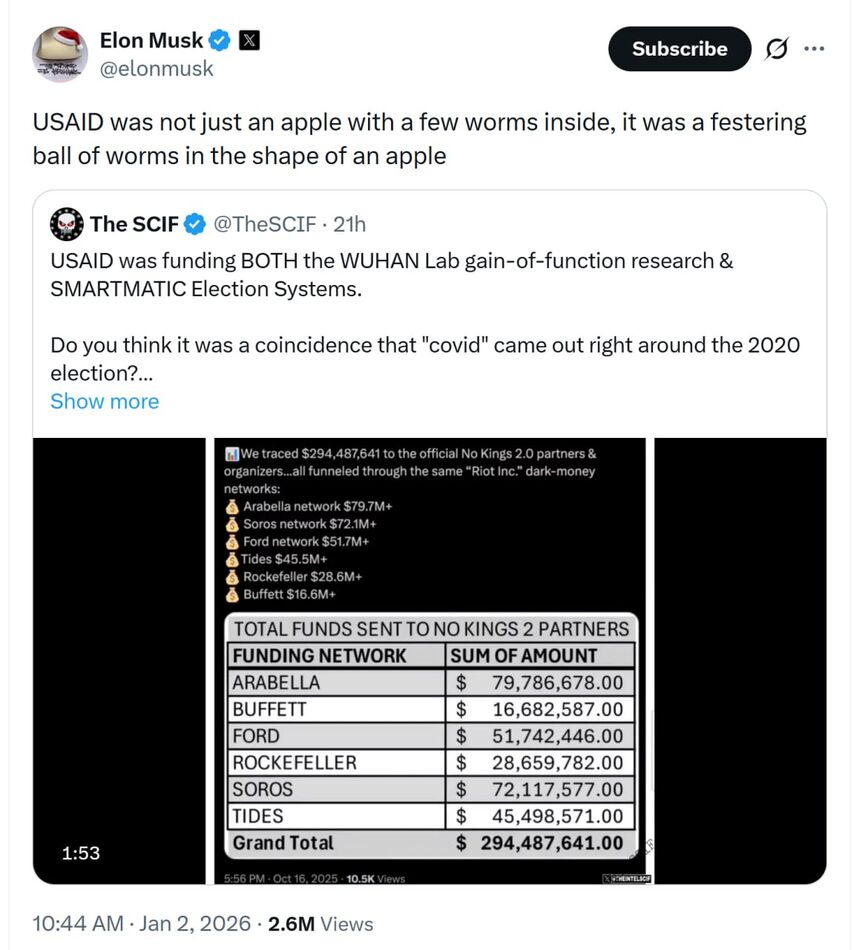
Task: Click The SCIF skull avatar
Action: [65, 224]
